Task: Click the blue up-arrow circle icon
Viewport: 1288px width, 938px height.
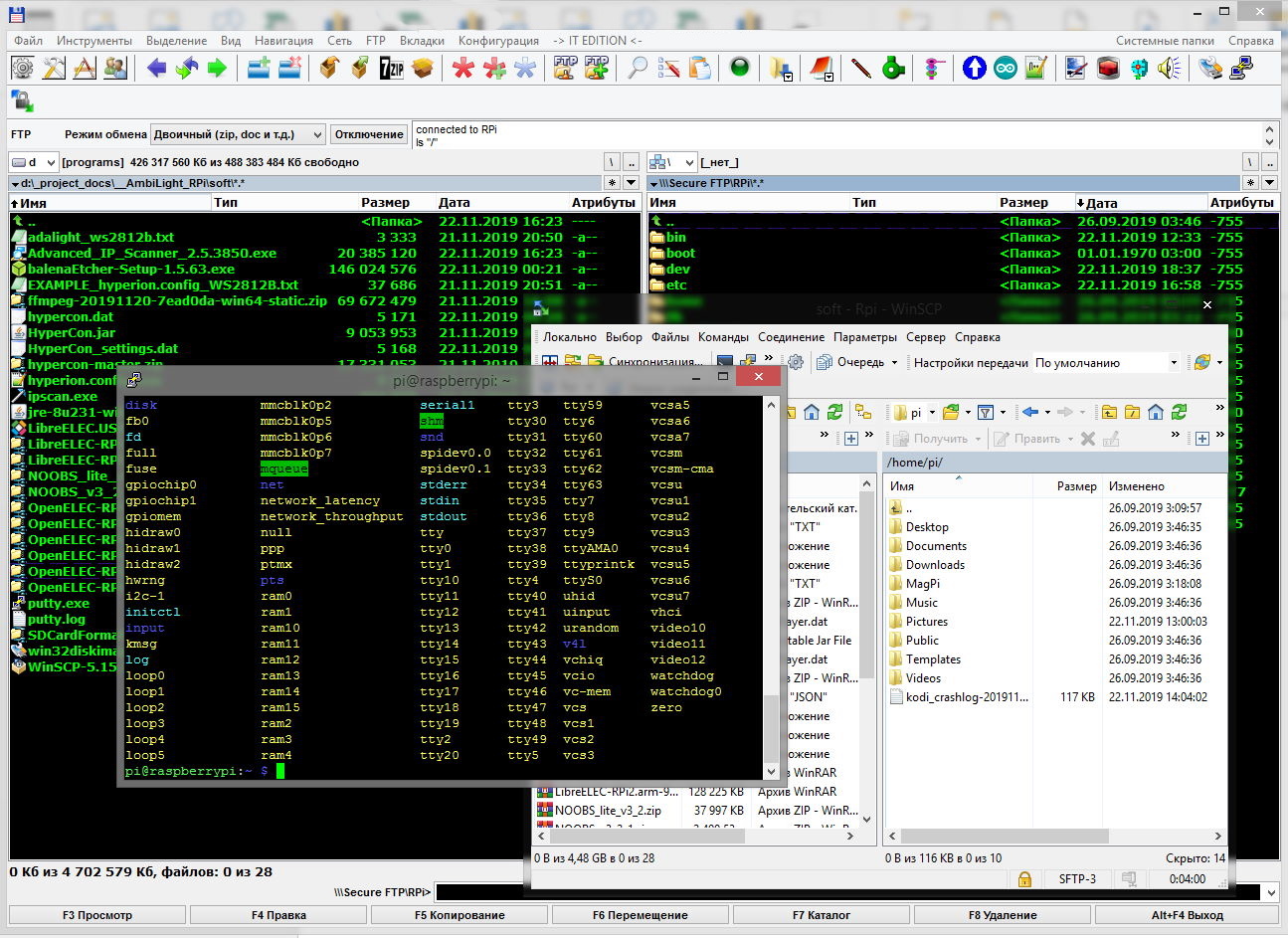Action: [x=975, y=68]
